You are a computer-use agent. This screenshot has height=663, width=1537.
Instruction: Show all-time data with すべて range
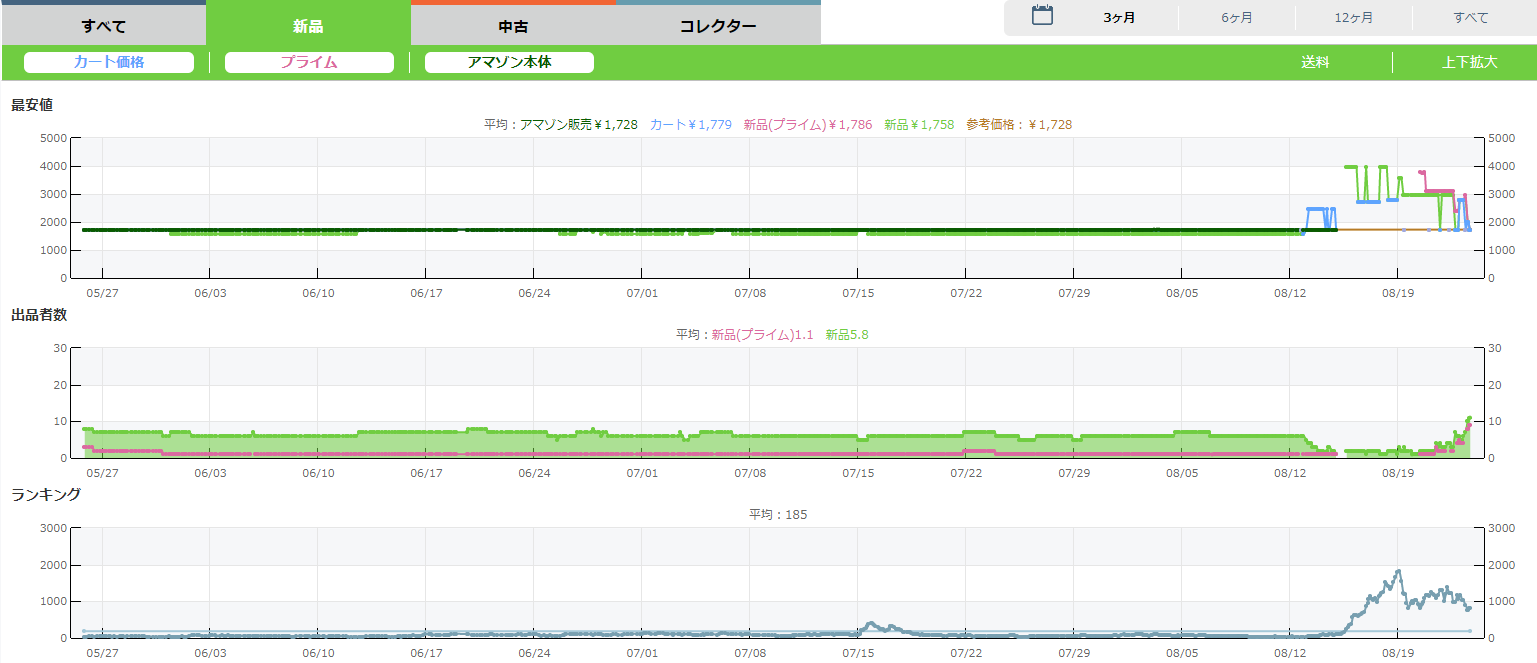(1470, 18)
